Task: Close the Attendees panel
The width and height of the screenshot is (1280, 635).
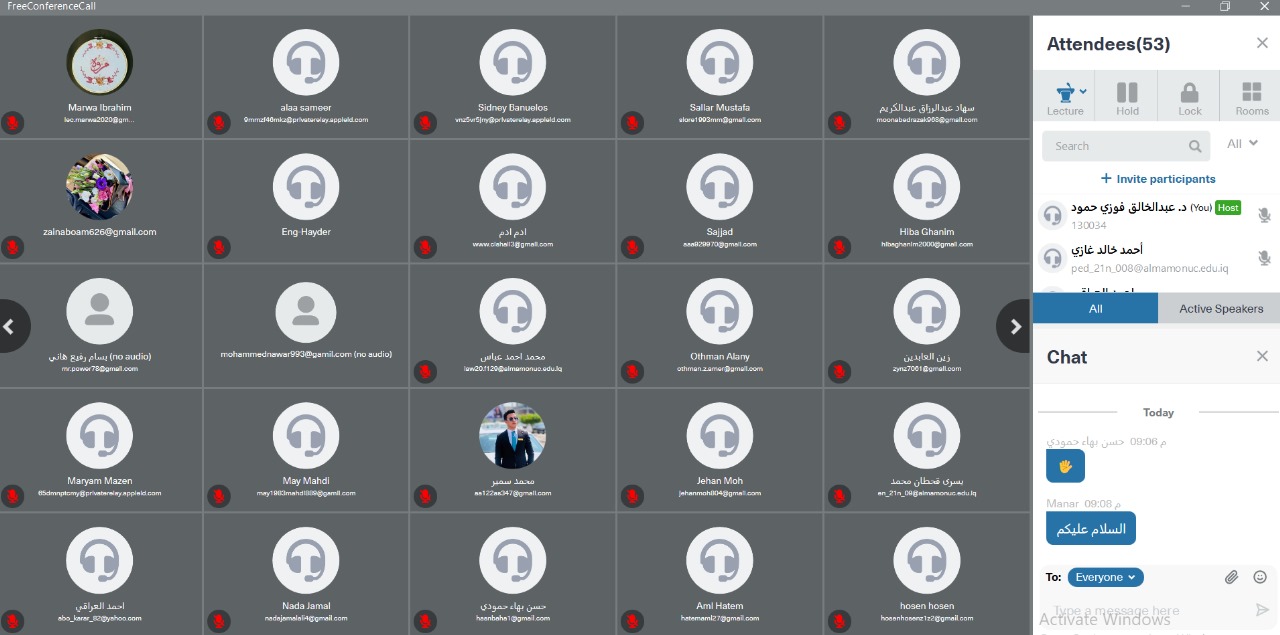Action: (x=1262, y=43)
